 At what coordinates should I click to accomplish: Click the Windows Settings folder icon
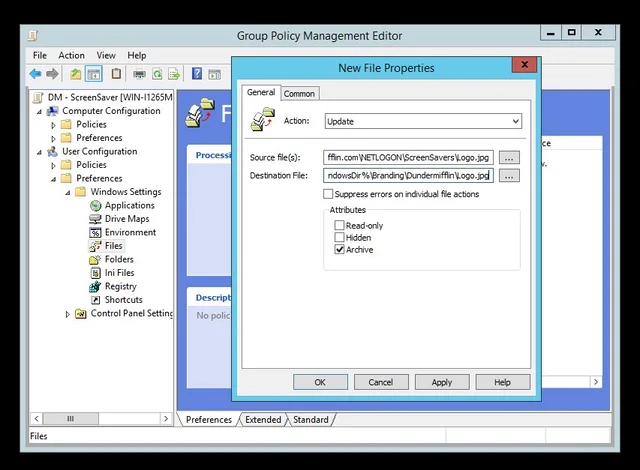[x=80, y=192]
